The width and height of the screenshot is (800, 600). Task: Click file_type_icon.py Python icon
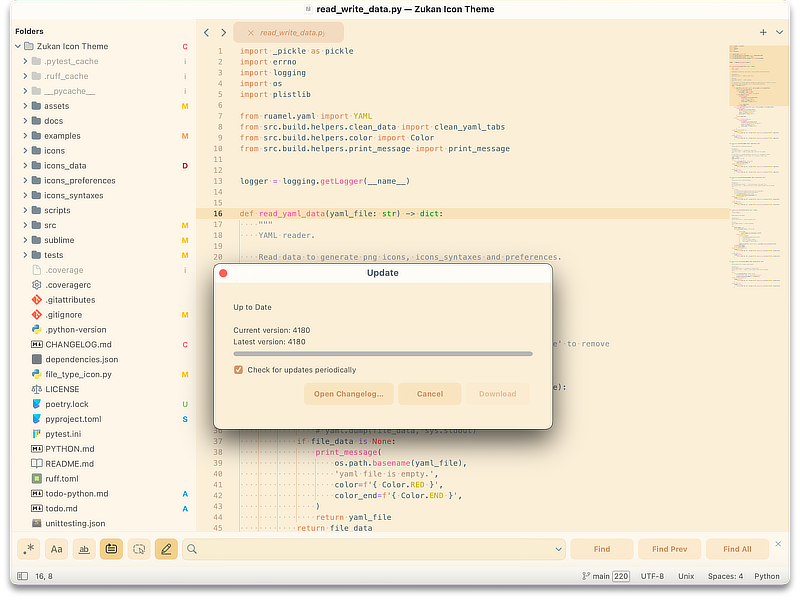tap(37, 374)
